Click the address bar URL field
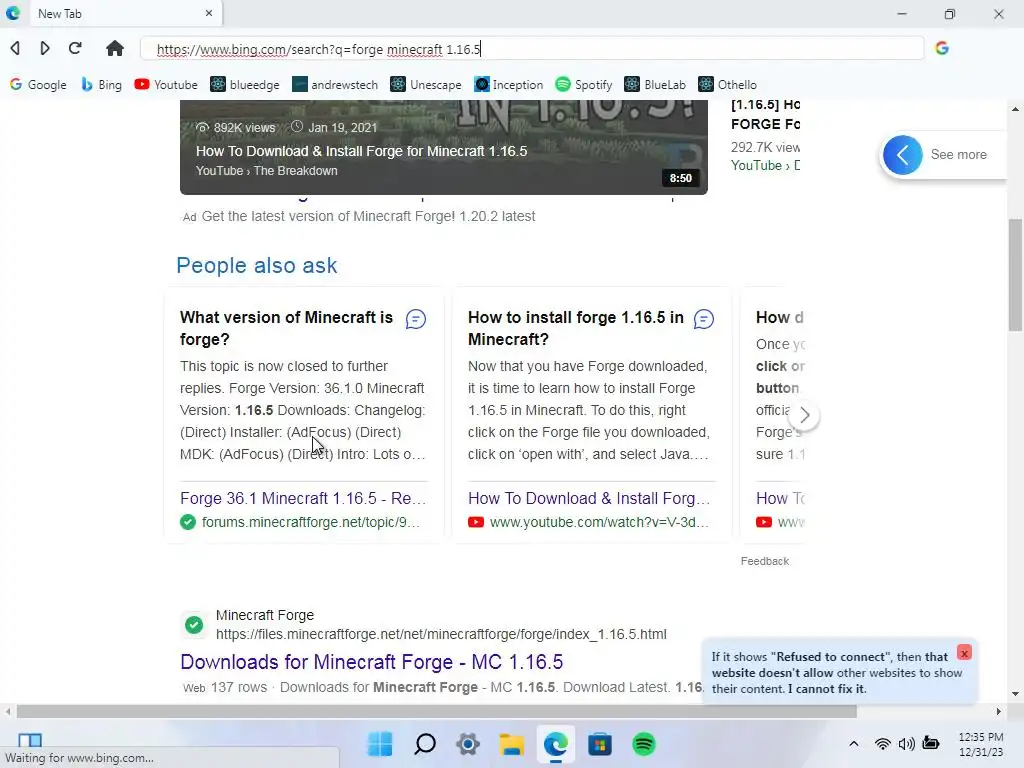 coord(532,49)
